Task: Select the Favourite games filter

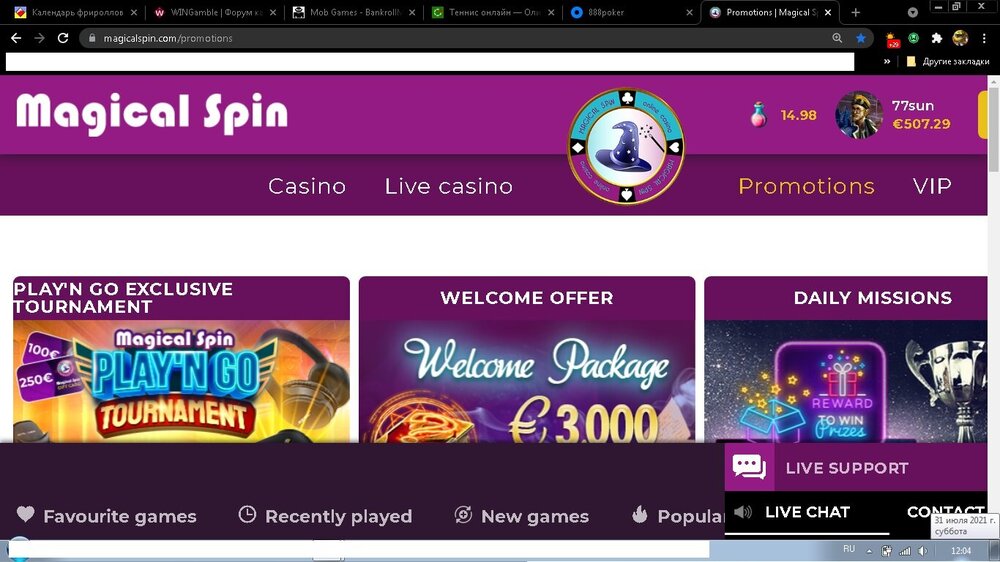Action: pos(107,515)
